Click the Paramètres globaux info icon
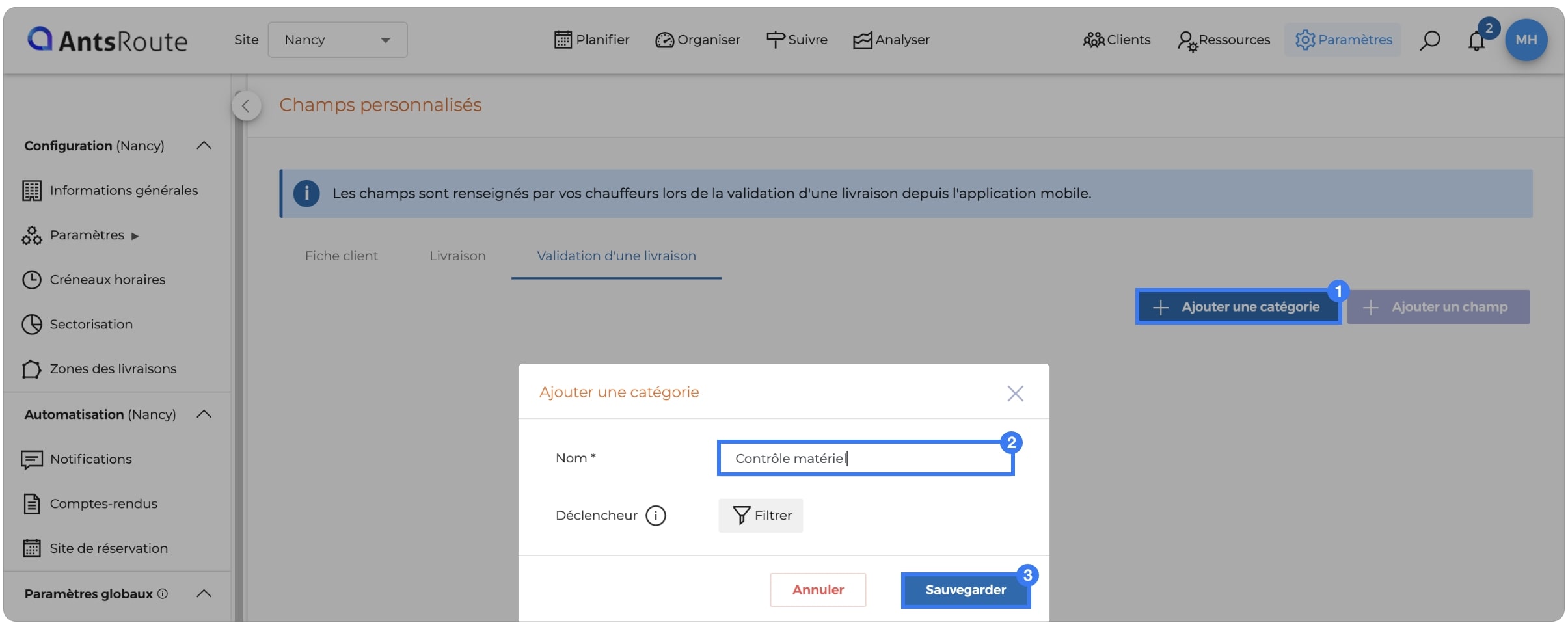 point(163,593)
